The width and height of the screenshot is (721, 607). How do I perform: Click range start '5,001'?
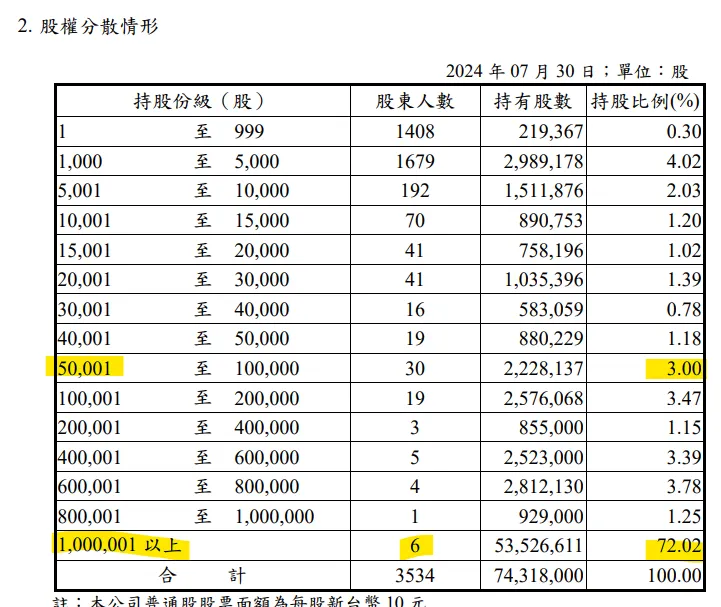[x=79, y=190]
